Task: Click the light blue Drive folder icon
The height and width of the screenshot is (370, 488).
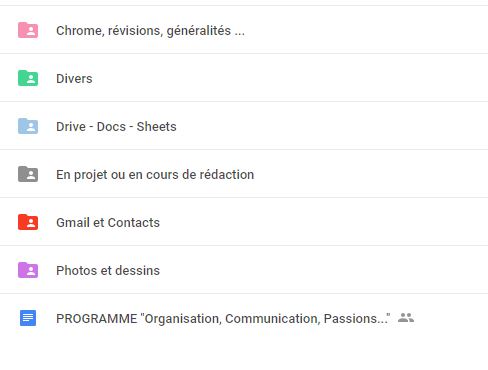Action: 28,126
